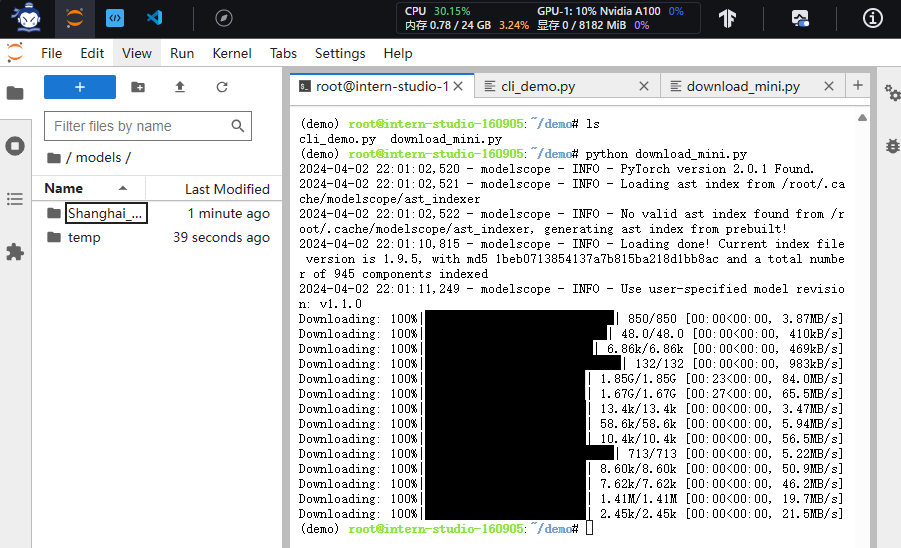The width and height of the screenshot is (901, 548).
Task: Open the Property Inspector gears icon
Action: click(892, 92)
